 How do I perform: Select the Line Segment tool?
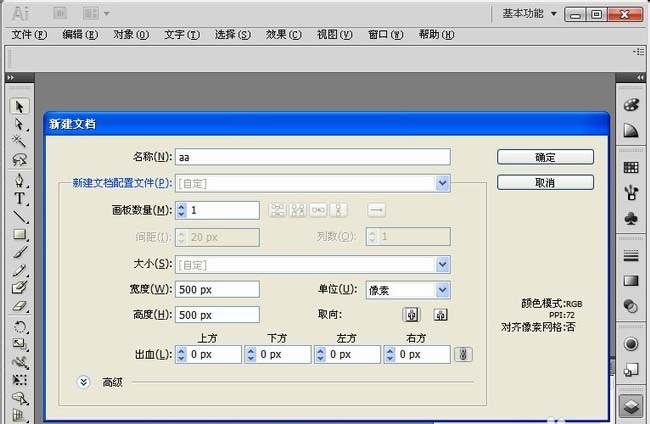point(19,216)
